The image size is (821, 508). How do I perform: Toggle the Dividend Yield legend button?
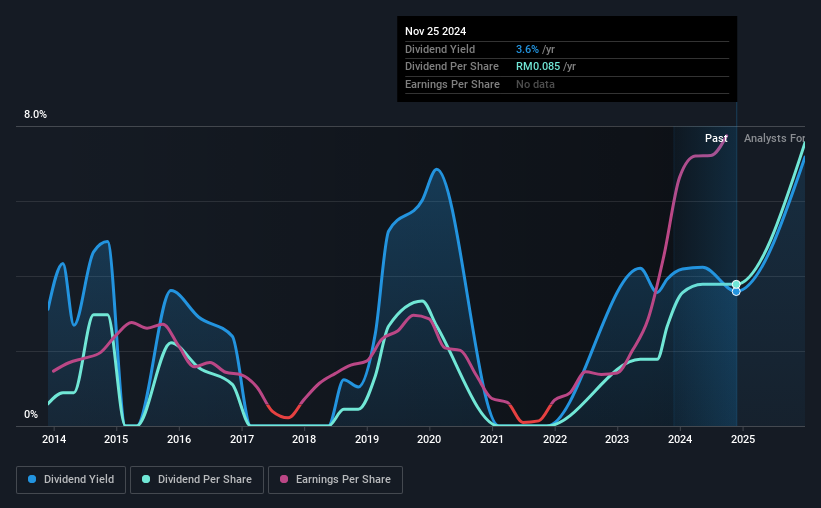point(71,480)
